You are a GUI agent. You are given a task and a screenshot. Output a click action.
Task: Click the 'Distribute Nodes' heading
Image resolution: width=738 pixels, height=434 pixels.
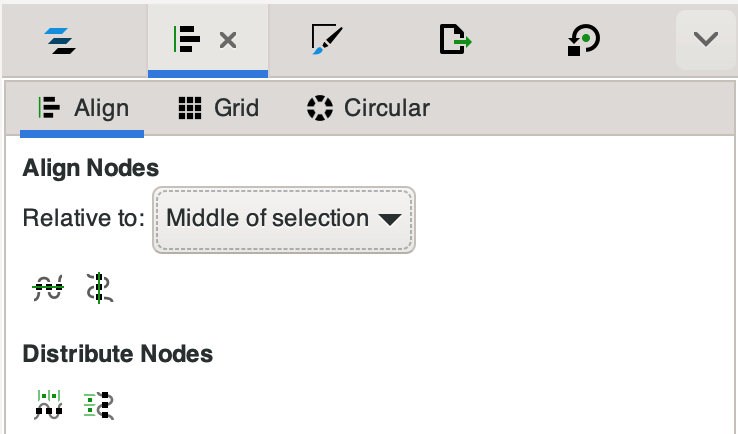pos(117,353)
